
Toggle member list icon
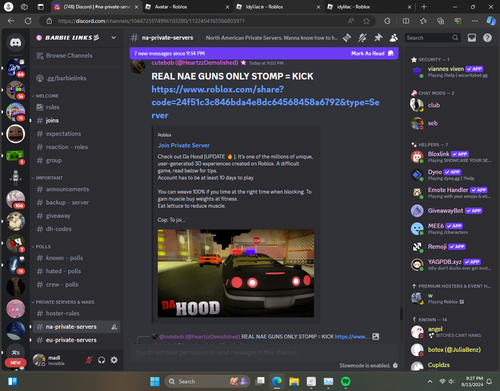394,38
